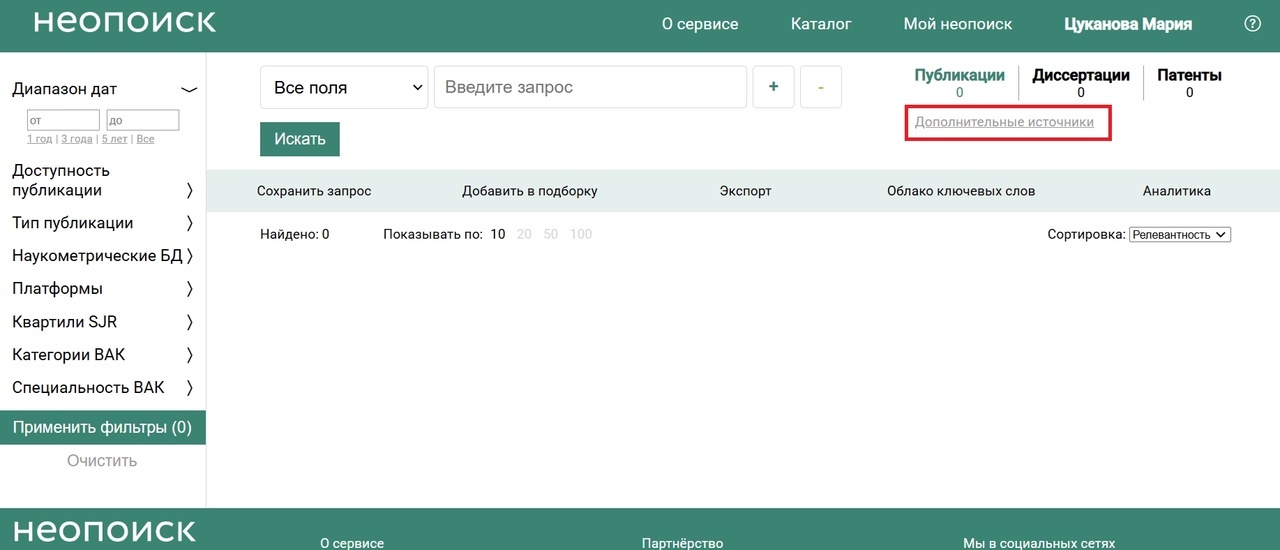Open Мой неопоиск menu item
Viewport: 1280px width, 550px height.
click(x=958, y=24)
